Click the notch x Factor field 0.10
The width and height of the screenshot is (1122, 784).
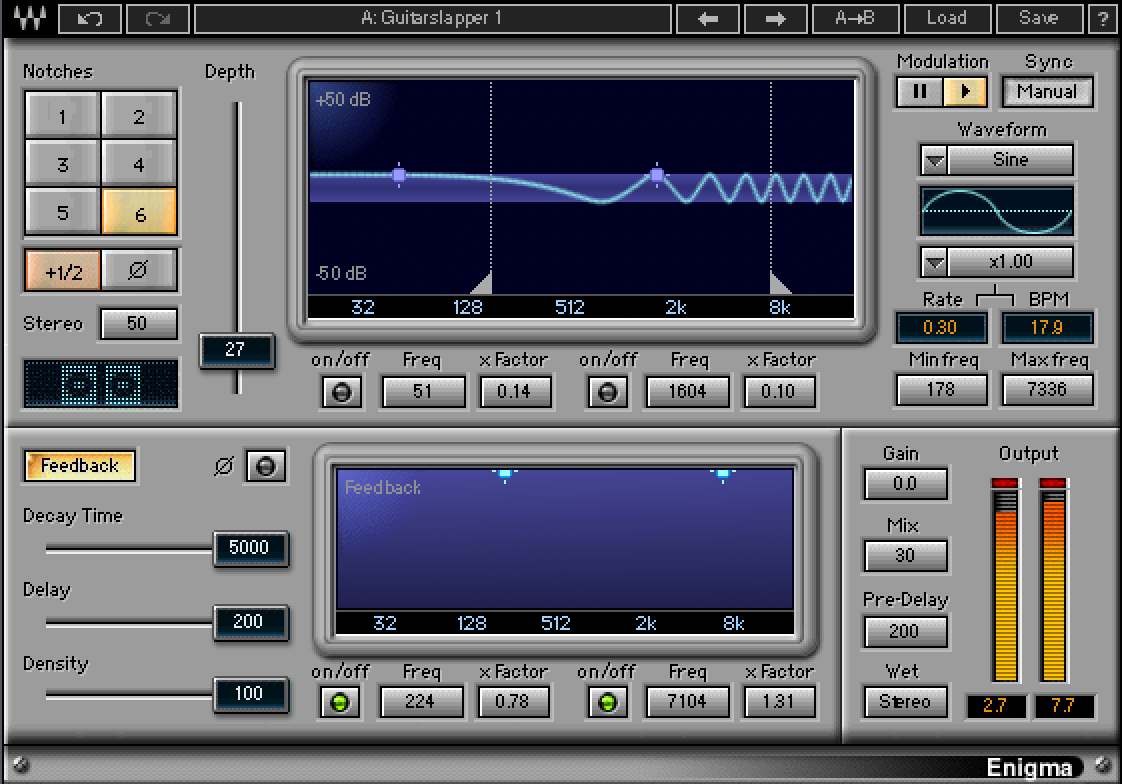(x=779, y=392)
